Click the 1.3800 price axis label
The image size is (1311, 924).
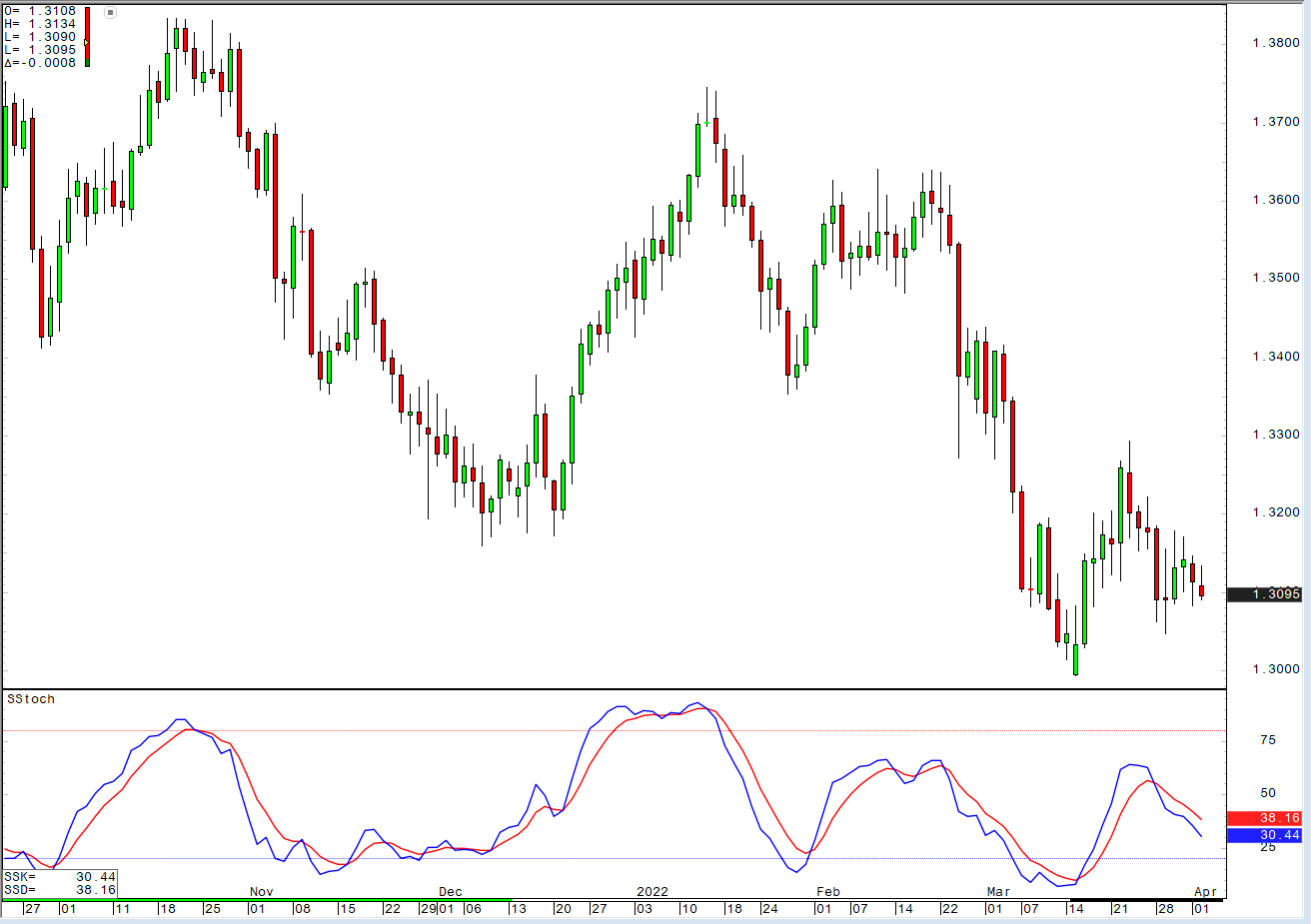(1276, 43)
